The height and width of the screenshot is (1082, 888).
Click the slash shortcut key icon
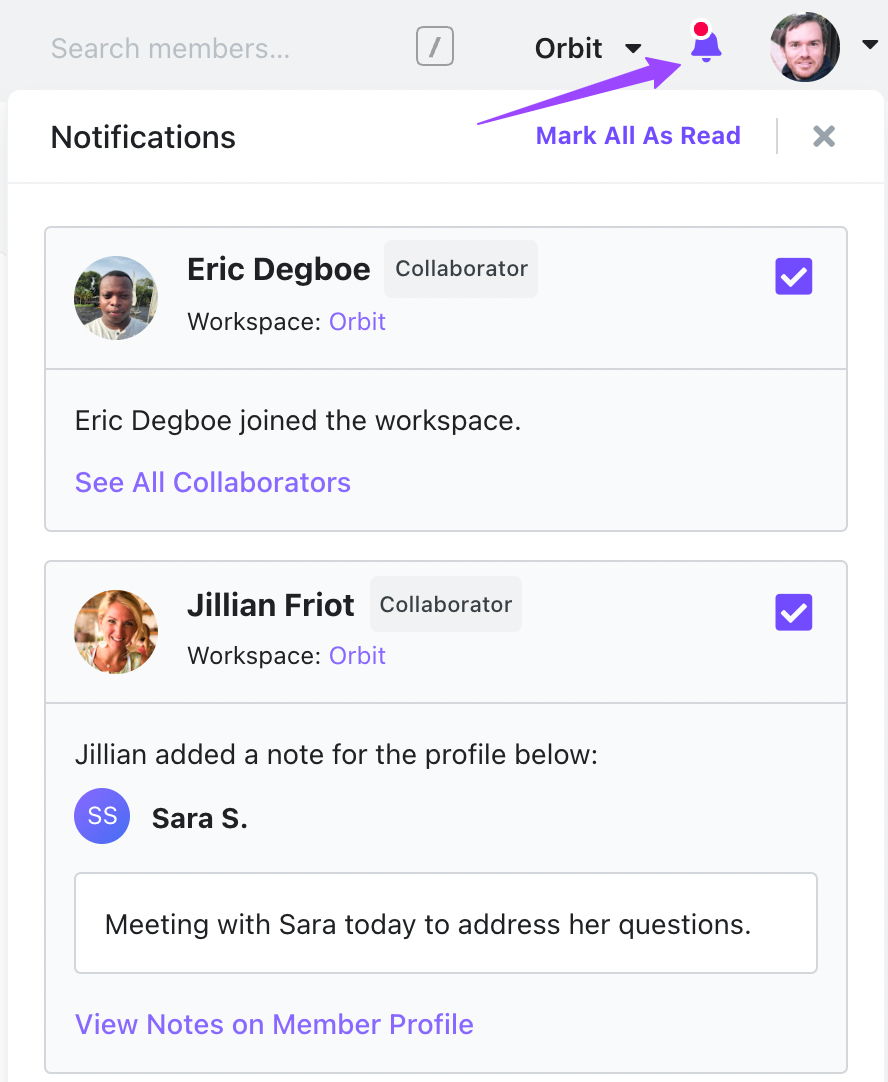coord(435,46)
